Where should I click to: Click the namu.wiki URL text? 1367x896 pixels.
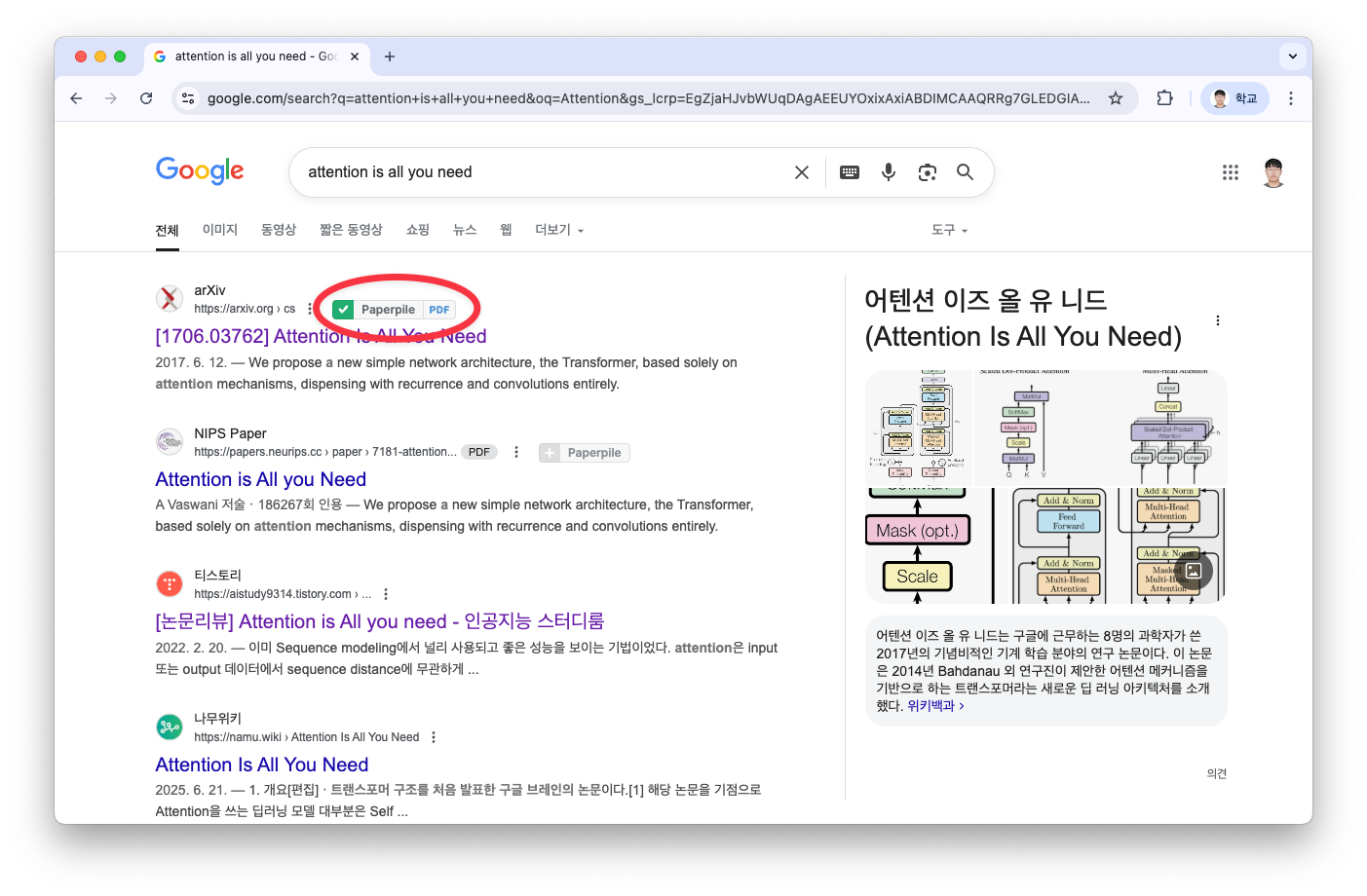(307, 737)
